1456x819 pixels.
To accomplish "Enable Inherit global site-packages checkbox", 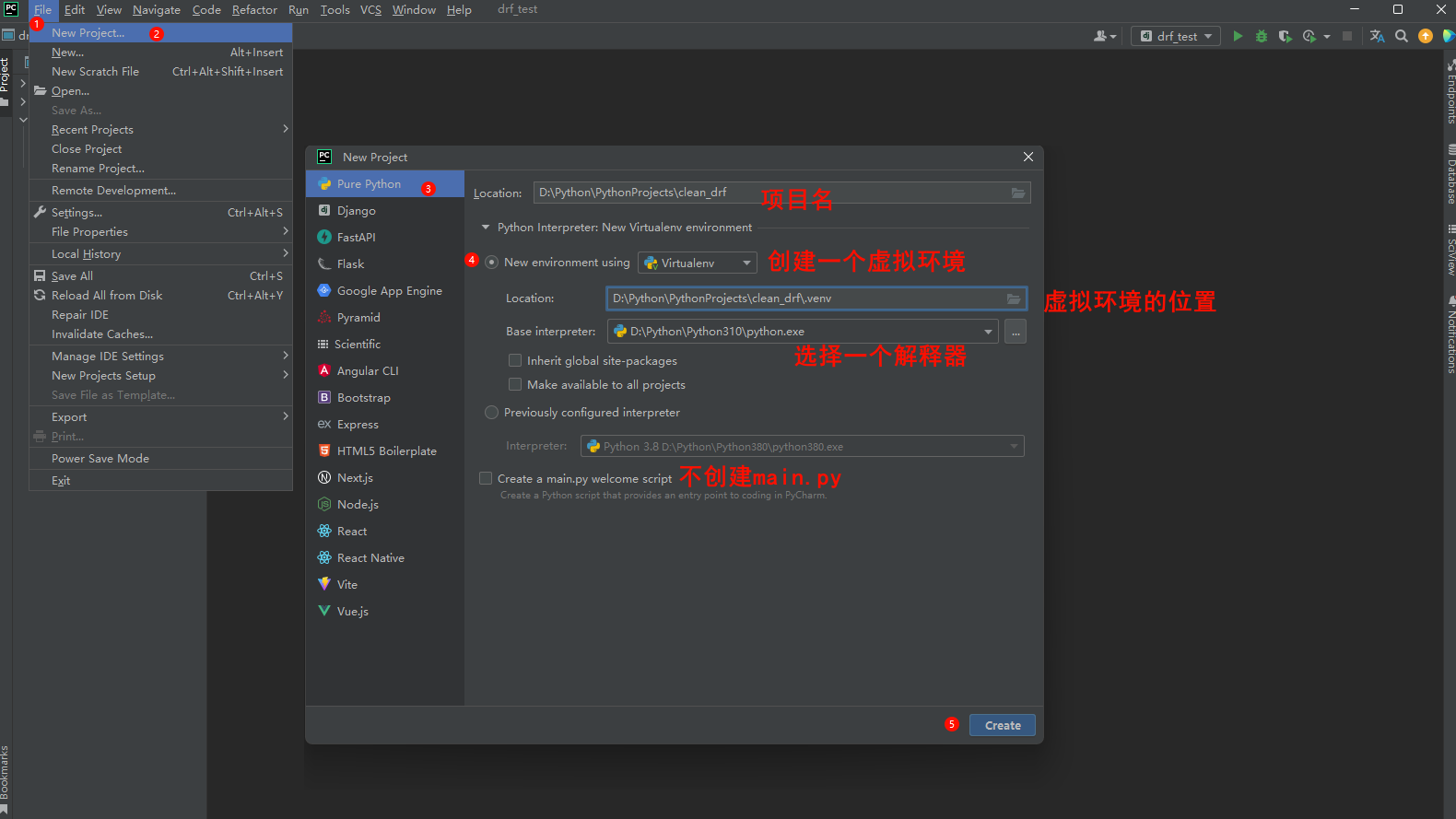I will (515, 360).
